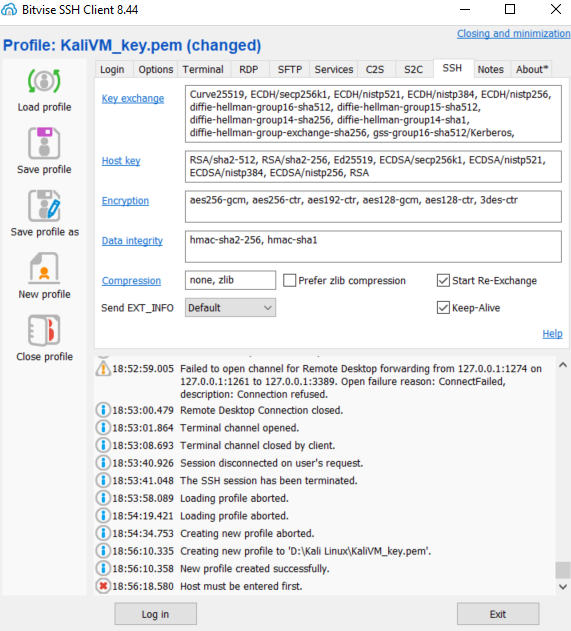The height and width of the screenshot is (631, 571).
Task: Click the Compression field with none, zlib
Action: (x=230, y=280)
